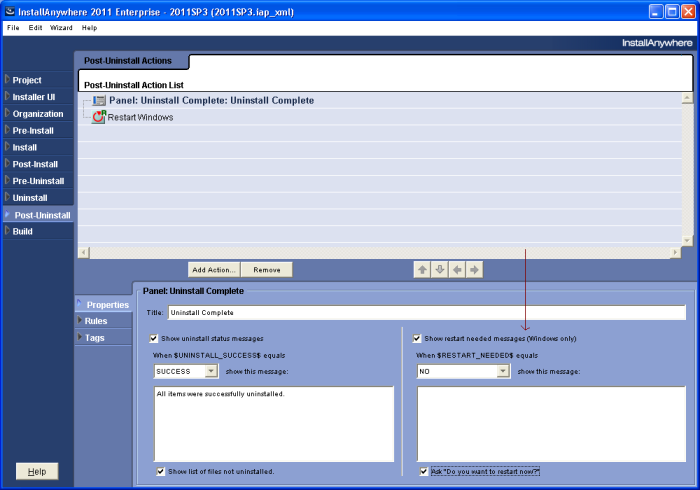Click the move action down arrow icon
Screen dimensions: 700x490
click(x=440, y=270)
